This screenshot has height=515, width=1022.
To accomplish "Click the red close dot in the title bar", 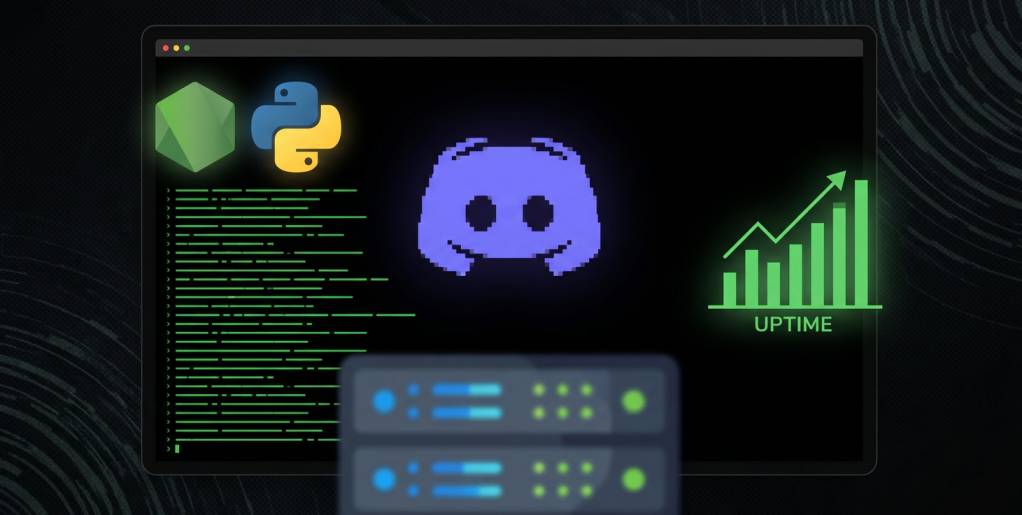I will pos(166,48).
